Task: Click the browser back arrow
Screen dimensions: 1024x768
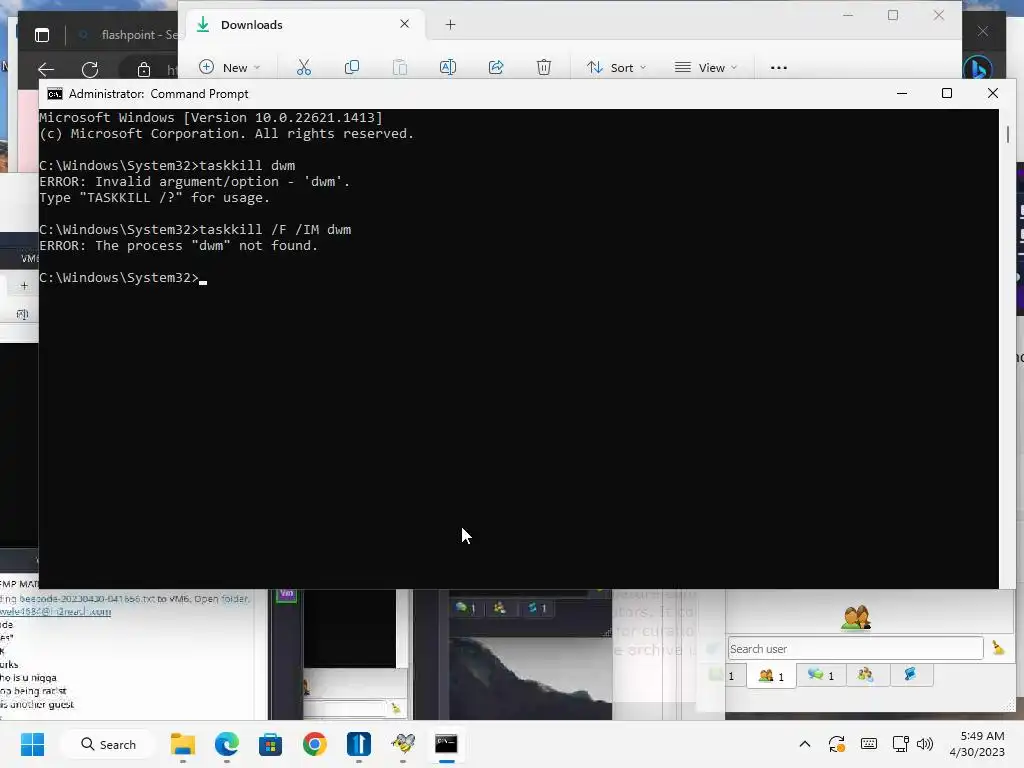Action: coord(46,69)
